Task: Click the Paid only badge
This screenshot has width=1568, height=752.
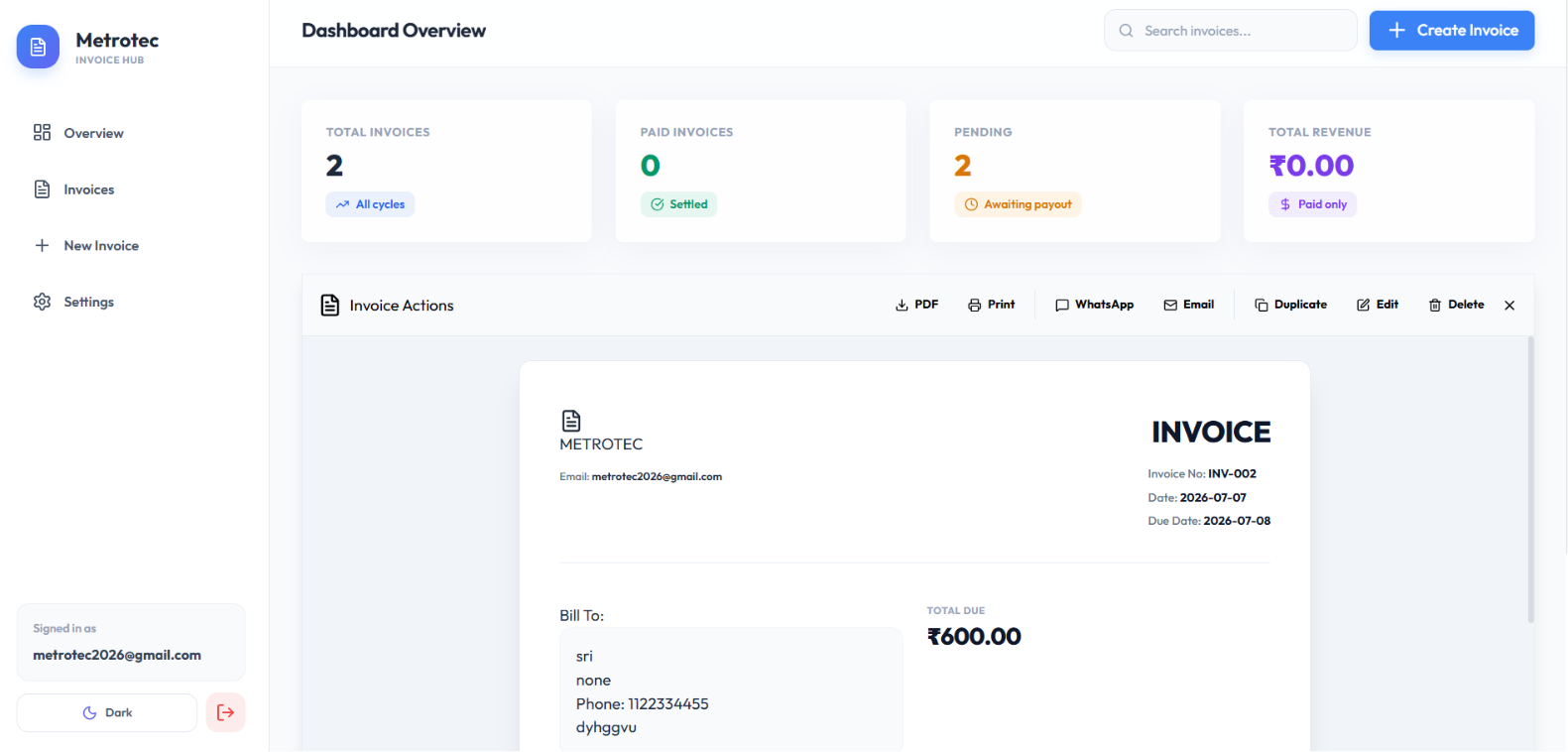Action: point(1312,204)
